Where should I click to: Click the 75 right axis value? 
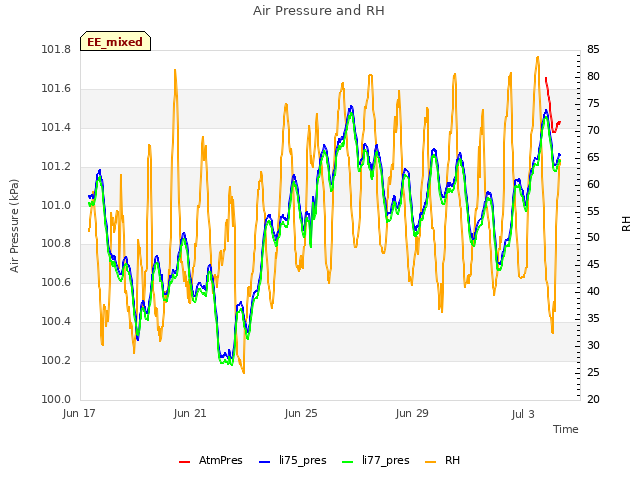(x=593, y=104)
